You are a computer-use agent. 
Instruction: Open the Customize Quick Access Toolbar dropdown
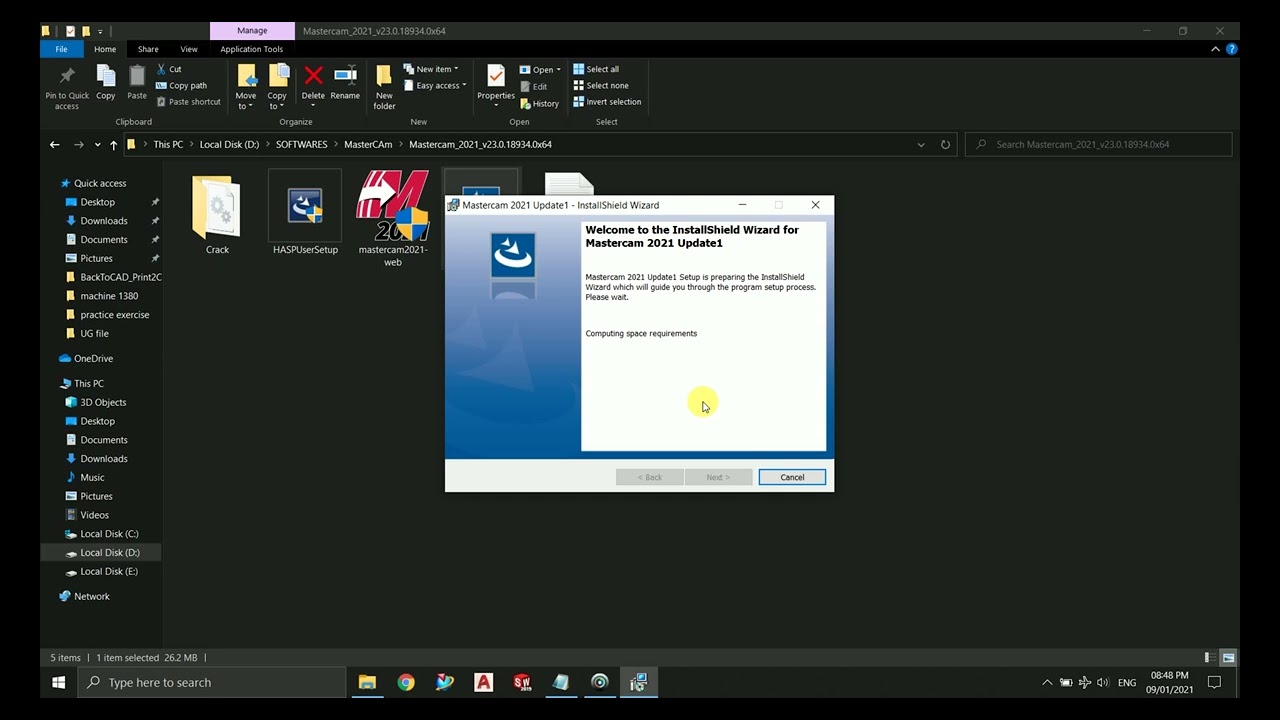[x=102, y=31]
